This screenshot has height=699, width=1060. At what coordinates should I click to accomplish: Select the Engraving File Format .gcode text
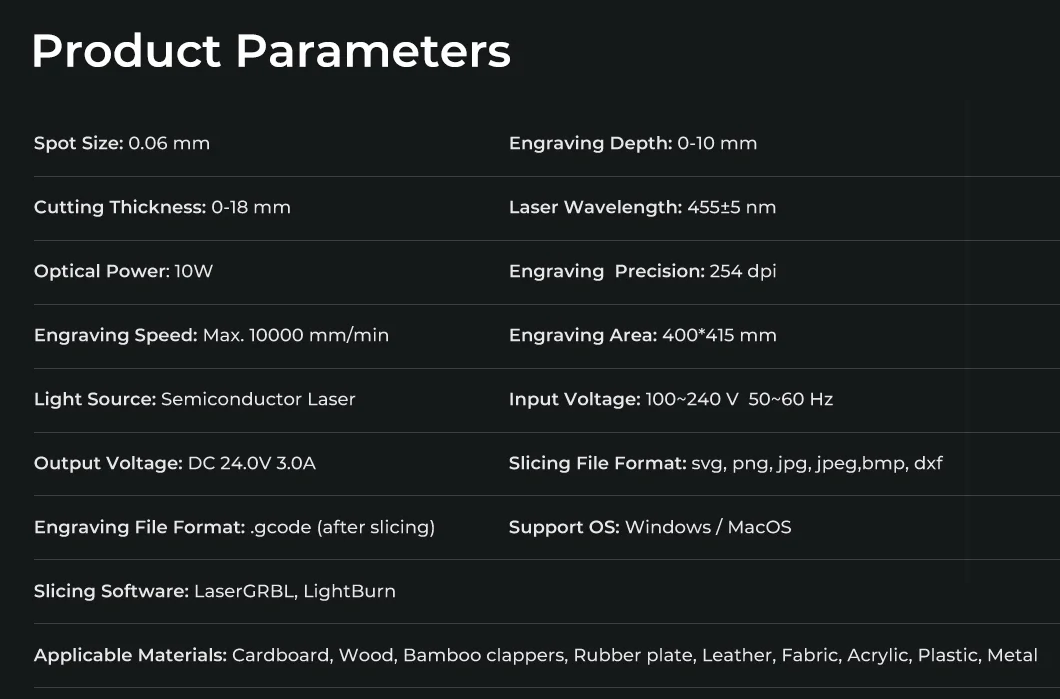(234, 527)
